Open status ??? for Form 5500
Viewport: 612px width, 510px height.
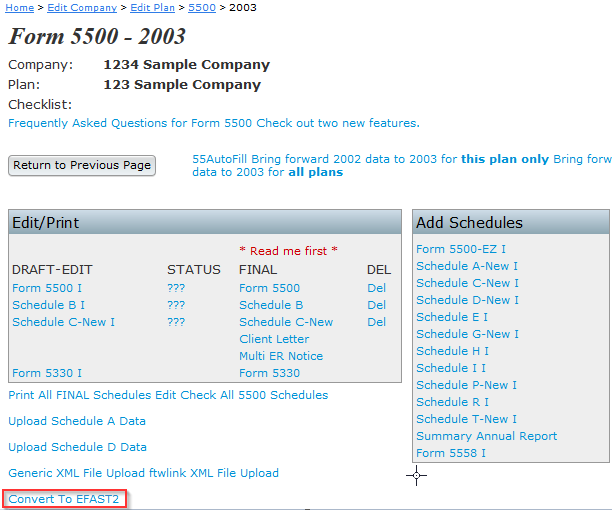[176, 288]
